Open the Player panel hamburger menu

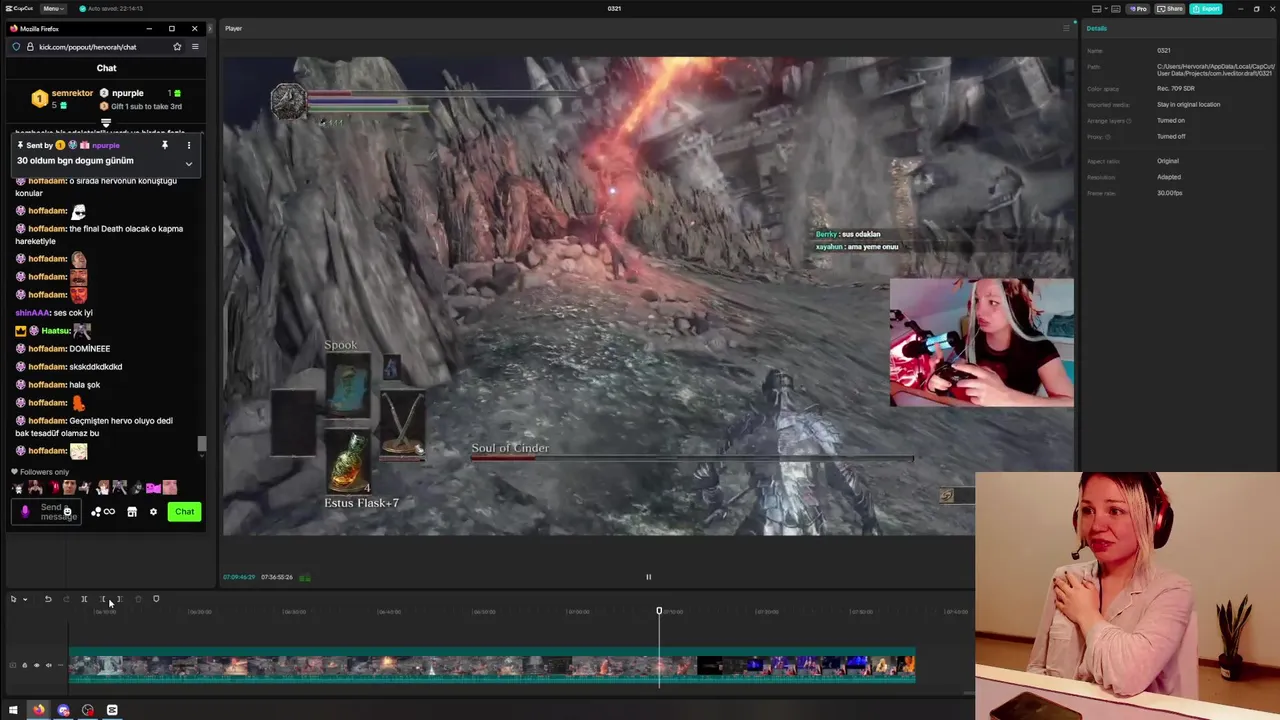tap(1066, 28)
